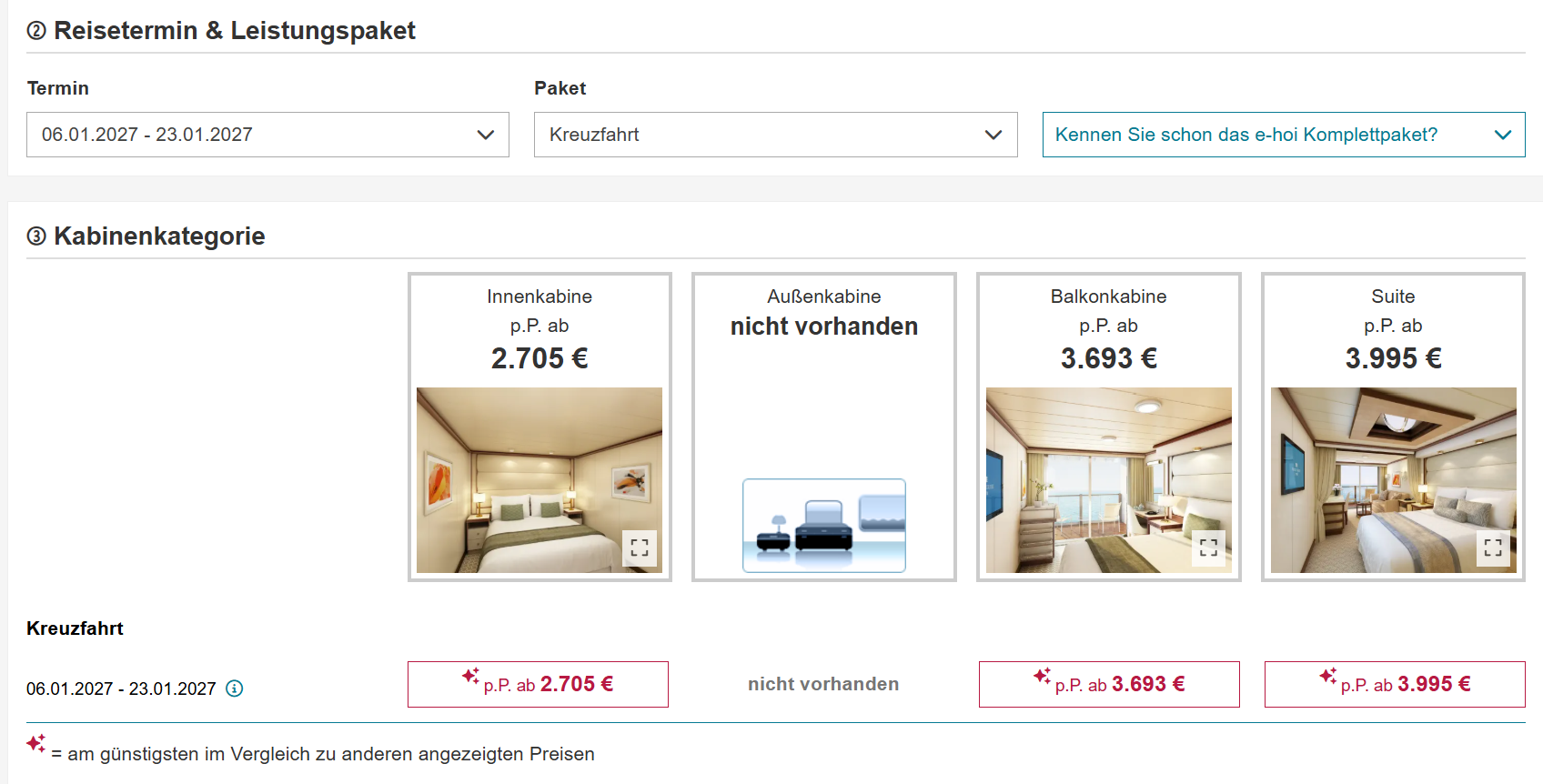This screenshot has width=1543, height=784.
Task: Open the Paket Kreuzfahrt dropdown
Action: [776, 135]
